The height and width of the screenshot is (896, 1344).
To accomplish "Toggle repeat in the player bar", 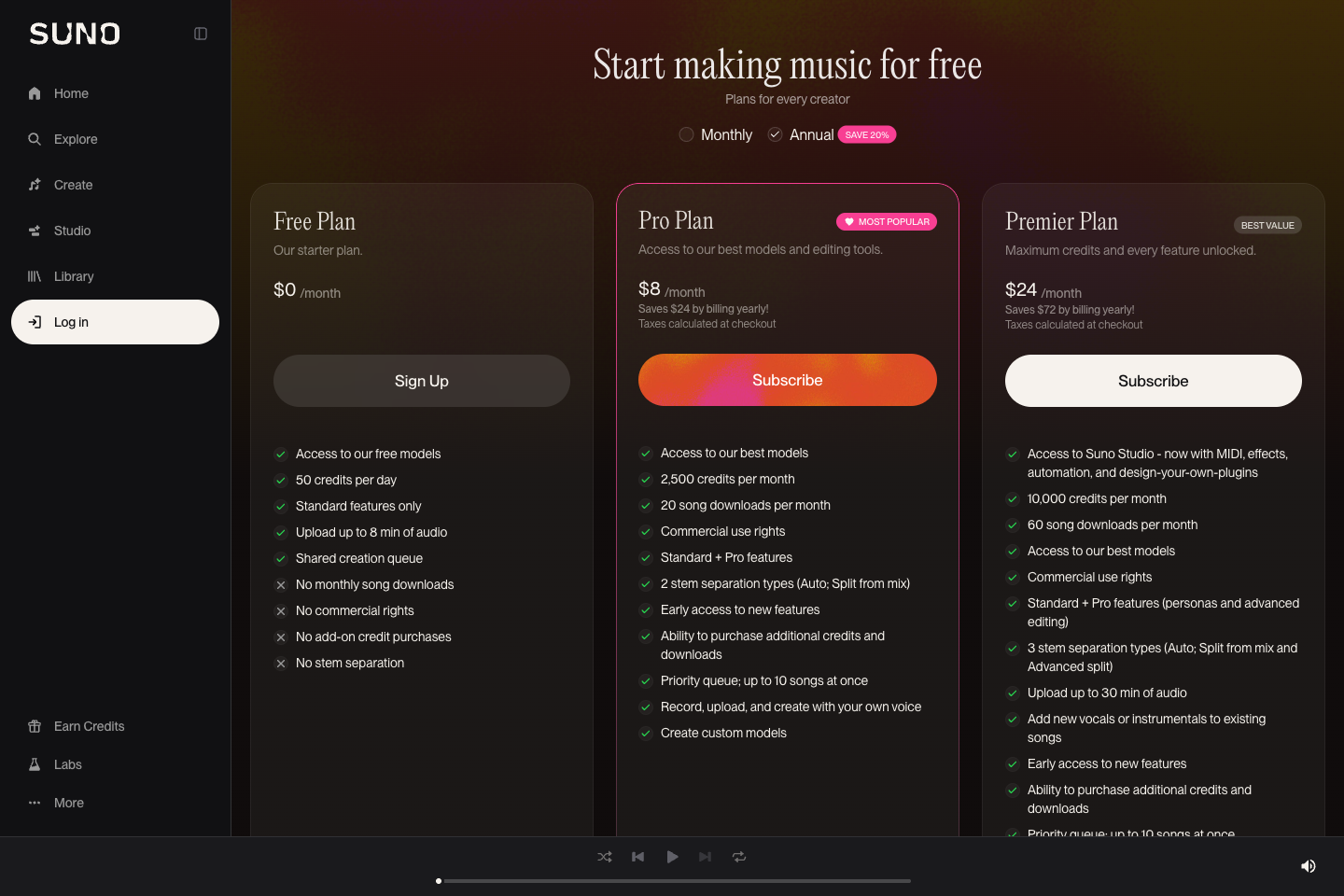I will click(739, 857).
